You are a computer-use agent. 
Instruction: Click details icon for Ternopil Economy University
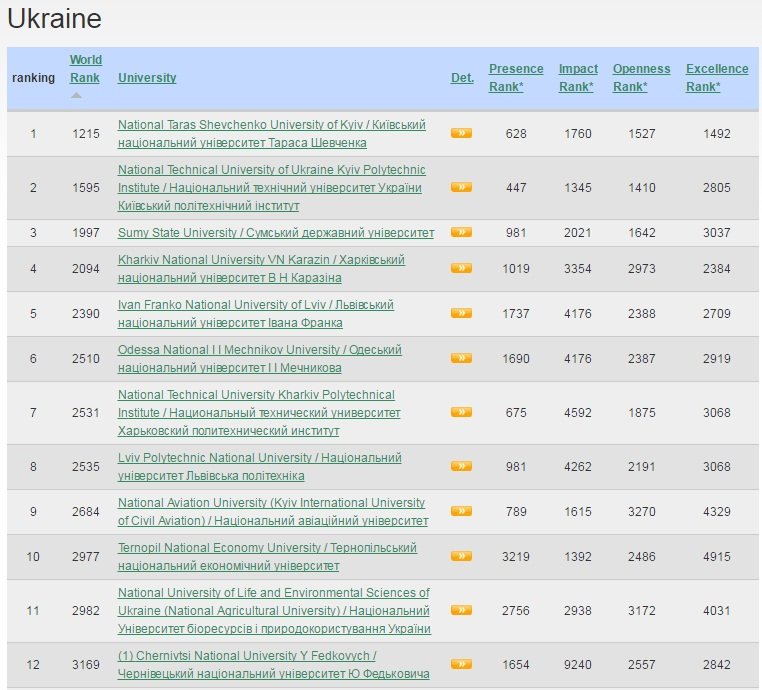tap(461, 557)
